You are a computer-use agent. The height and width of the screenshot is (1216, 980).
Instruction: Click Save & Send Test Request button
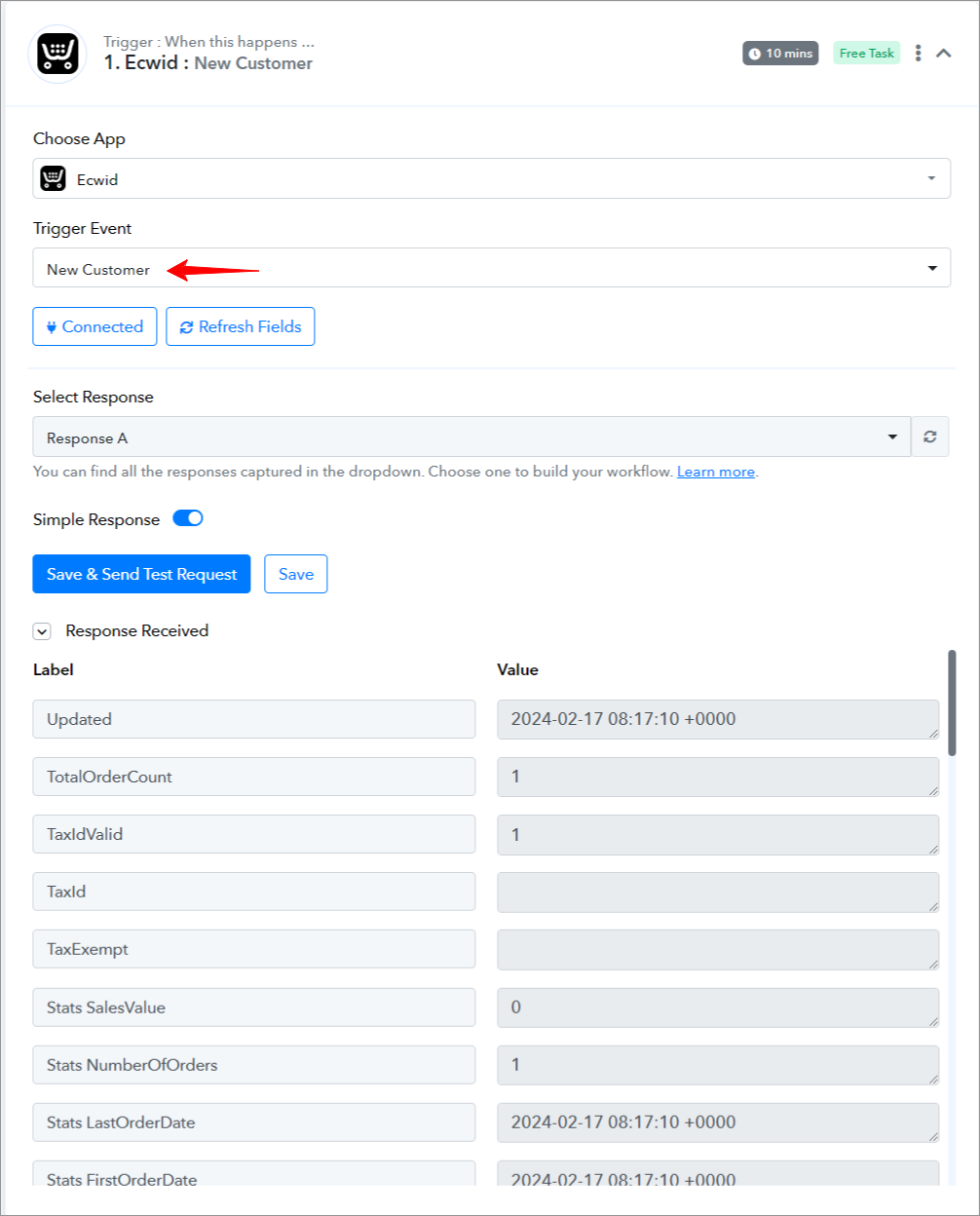141,574
